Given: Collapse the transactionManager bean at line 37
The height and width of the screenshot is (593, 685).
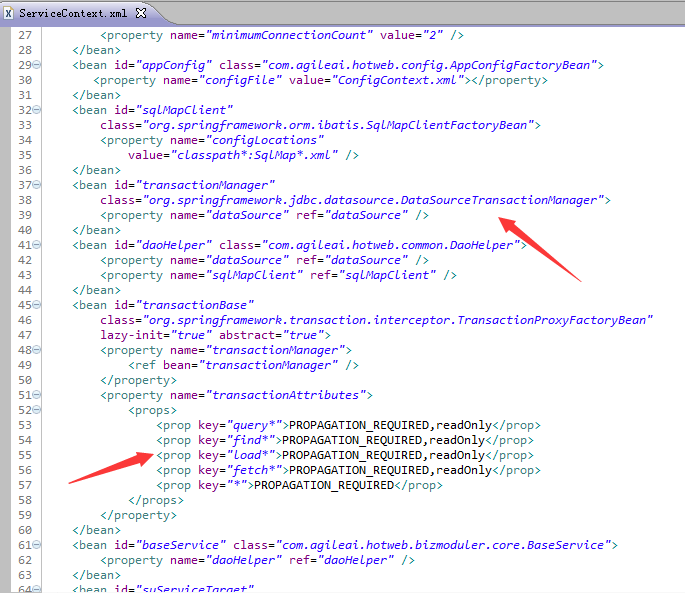Looking at the screenshot, I should click(37, 185).
